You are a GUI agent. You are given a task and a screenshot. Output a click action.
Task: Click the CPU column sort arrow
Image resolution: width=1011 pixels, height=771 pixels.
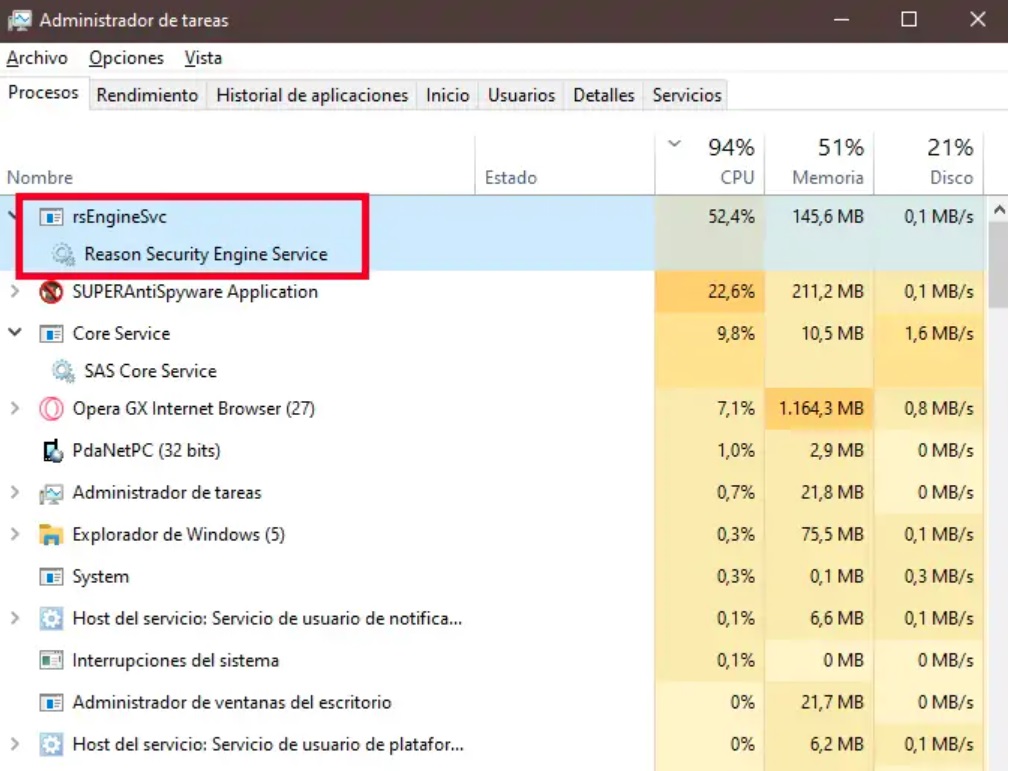pos(674,144)
